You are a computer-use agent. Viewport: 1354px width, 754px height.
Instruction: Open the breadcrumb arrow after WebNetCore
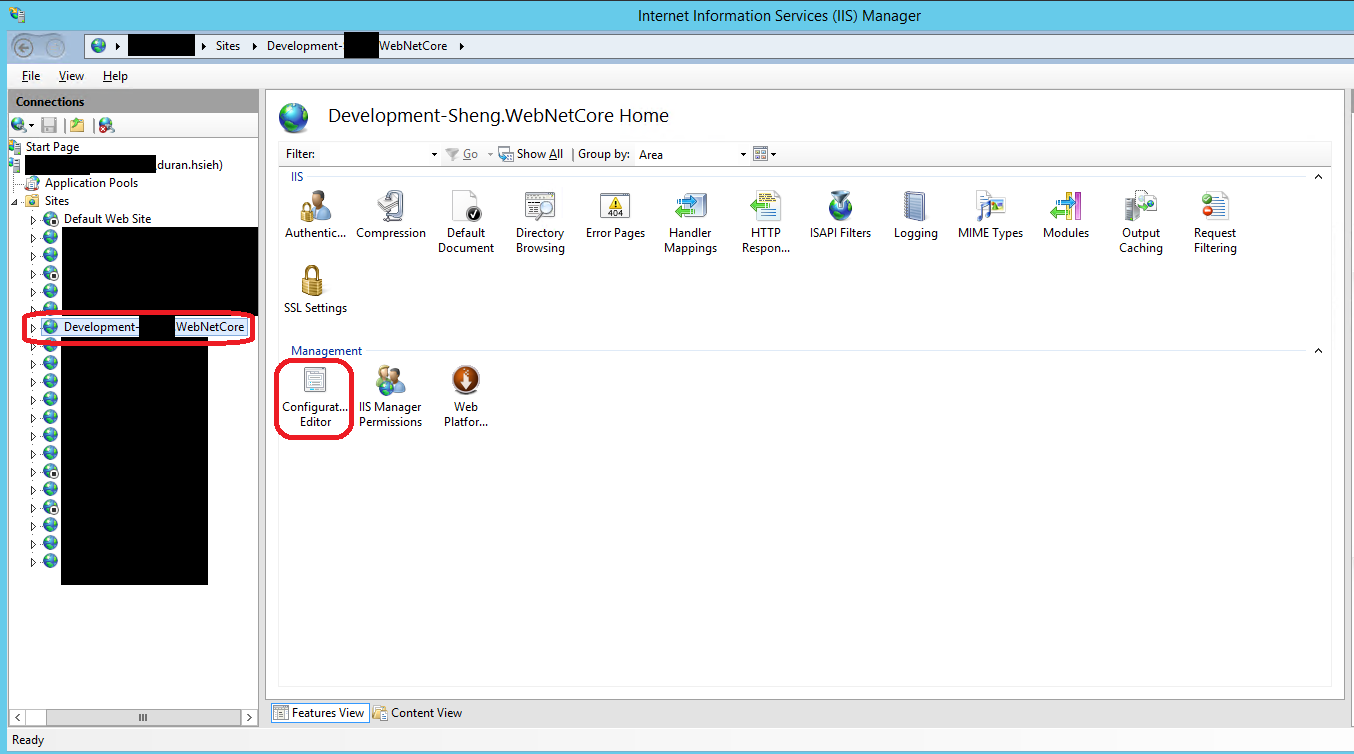pyautogui.click(x=461, y=46)
